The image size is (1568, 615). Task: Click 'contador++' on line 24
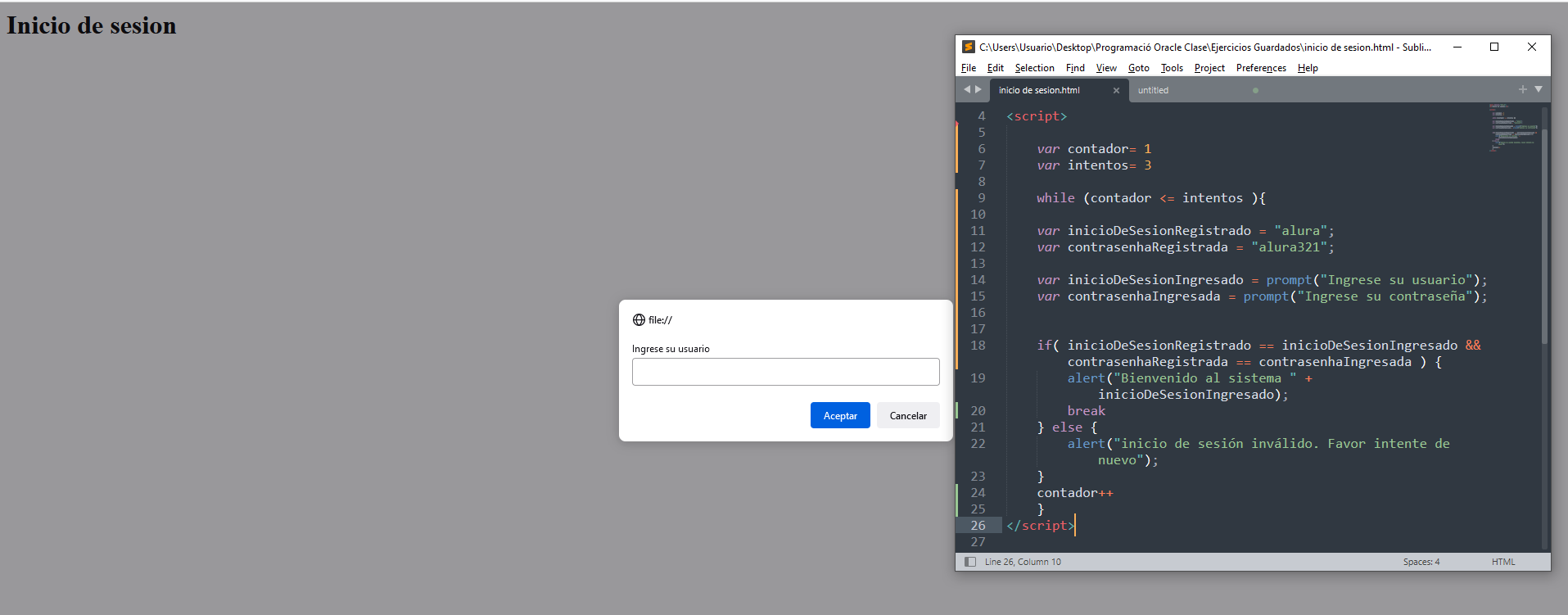click(x=1075, y=493)
